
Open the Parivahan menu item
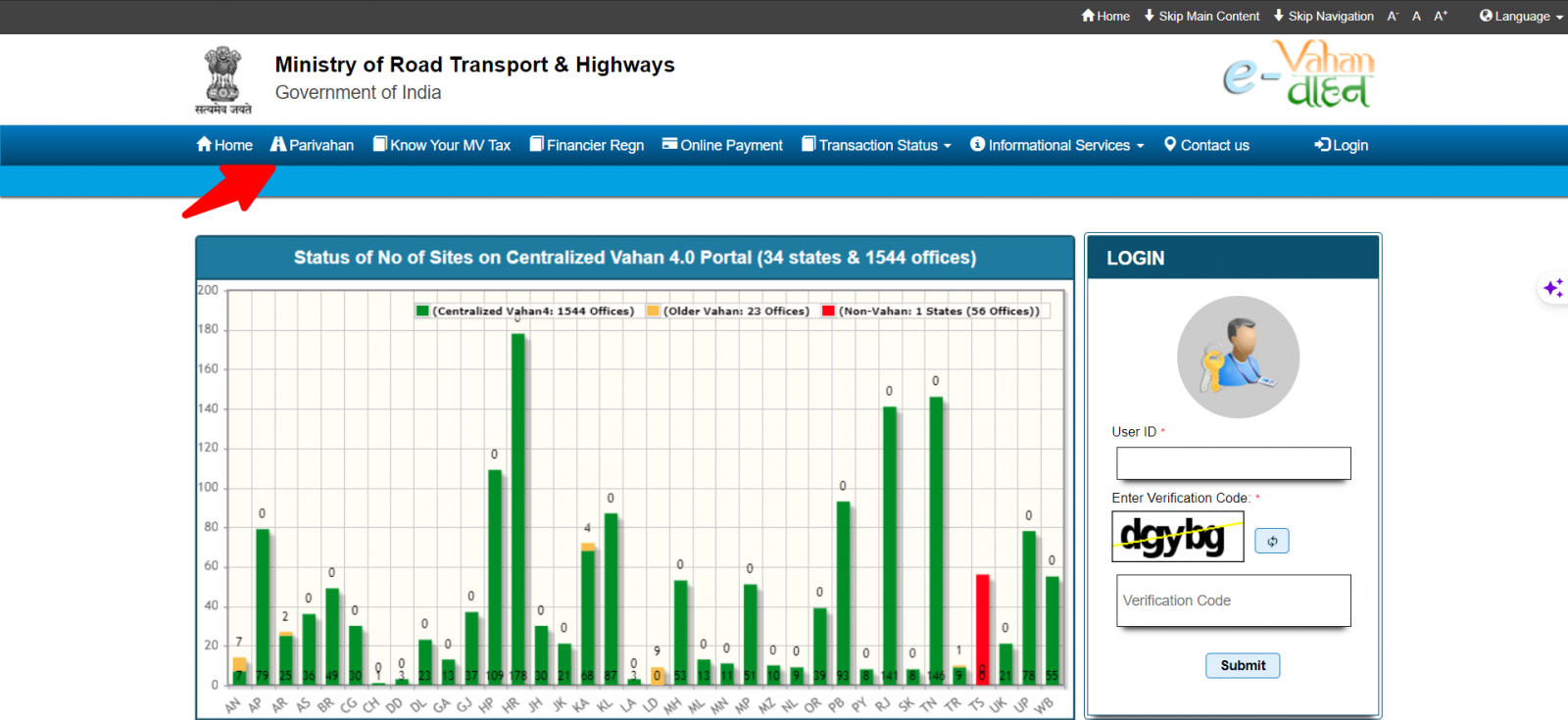pyautogui.click(x=312, y=145)
